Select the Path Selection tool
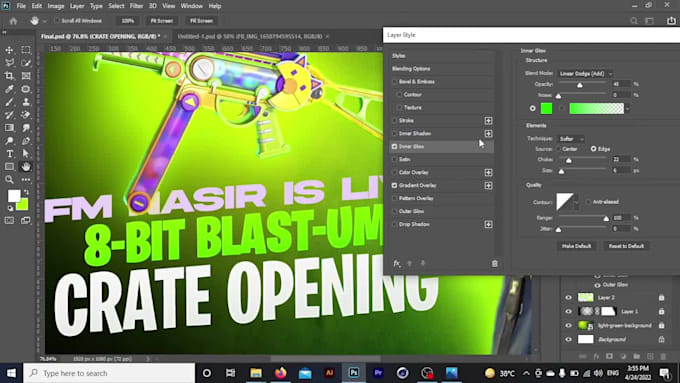 coord(26,154)
